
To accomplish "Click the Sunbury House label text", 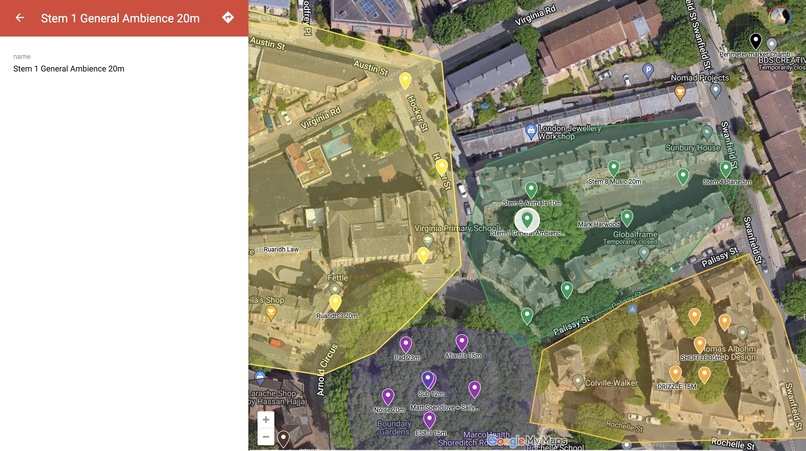I will pos(692,148).
